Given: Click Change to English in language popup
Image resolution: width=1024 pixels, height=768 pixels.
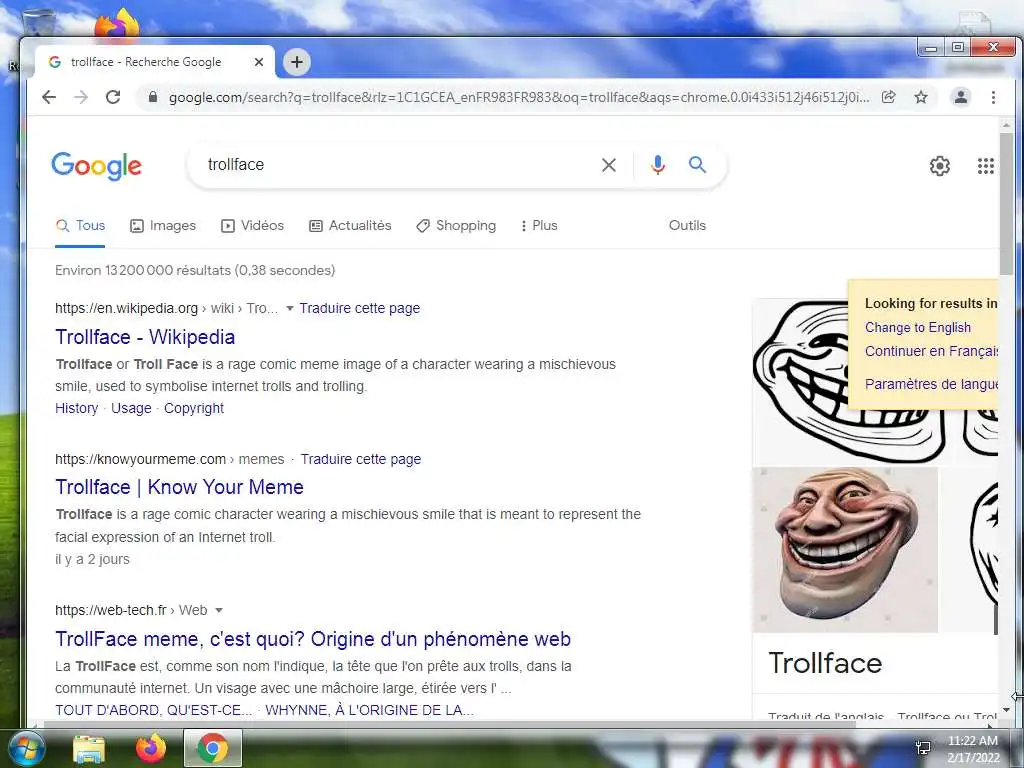Looking at the screenshot, I should [x=918, y=327].
